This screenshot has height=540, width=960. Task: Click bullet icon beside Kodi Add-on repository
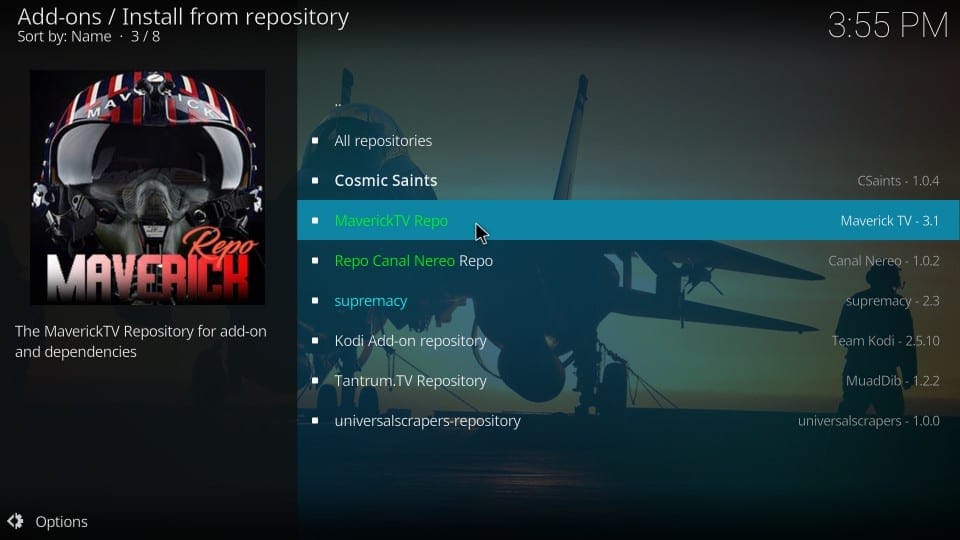[315, 340]
